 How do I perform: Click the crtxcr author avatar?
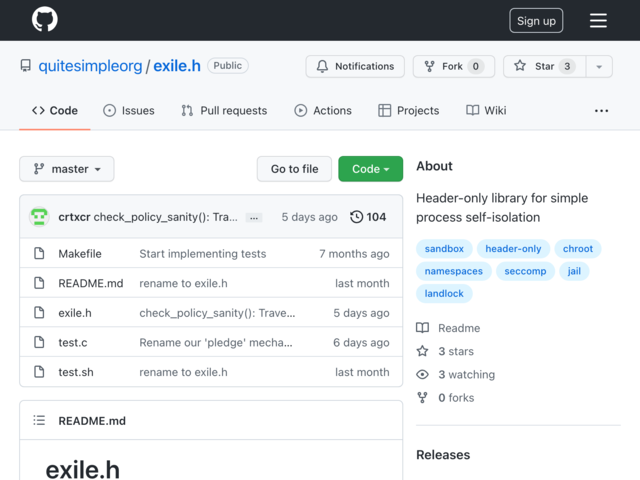[x=39, y=217]
